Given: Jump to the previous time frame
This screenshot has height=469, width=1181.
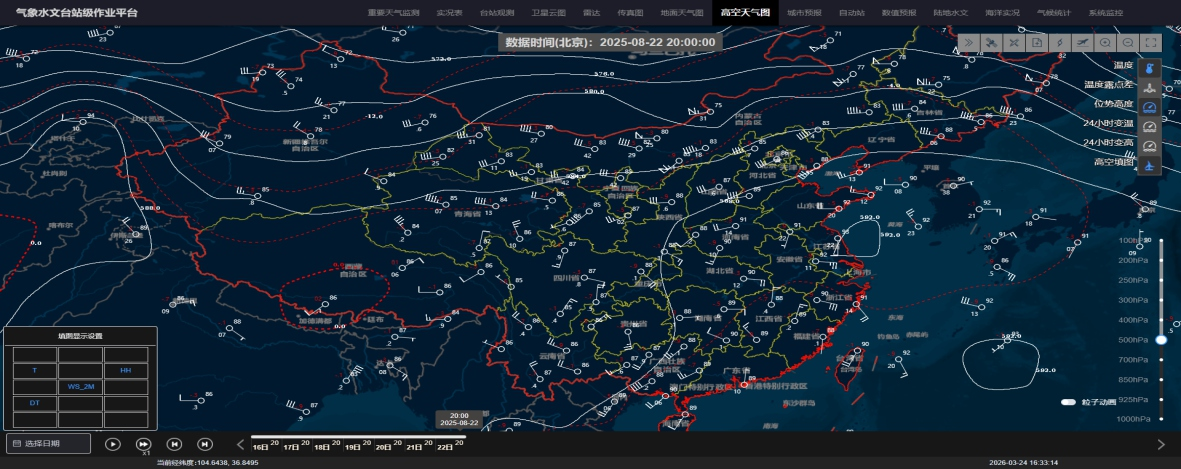Looking at the screenshot, I should (173, 444).
